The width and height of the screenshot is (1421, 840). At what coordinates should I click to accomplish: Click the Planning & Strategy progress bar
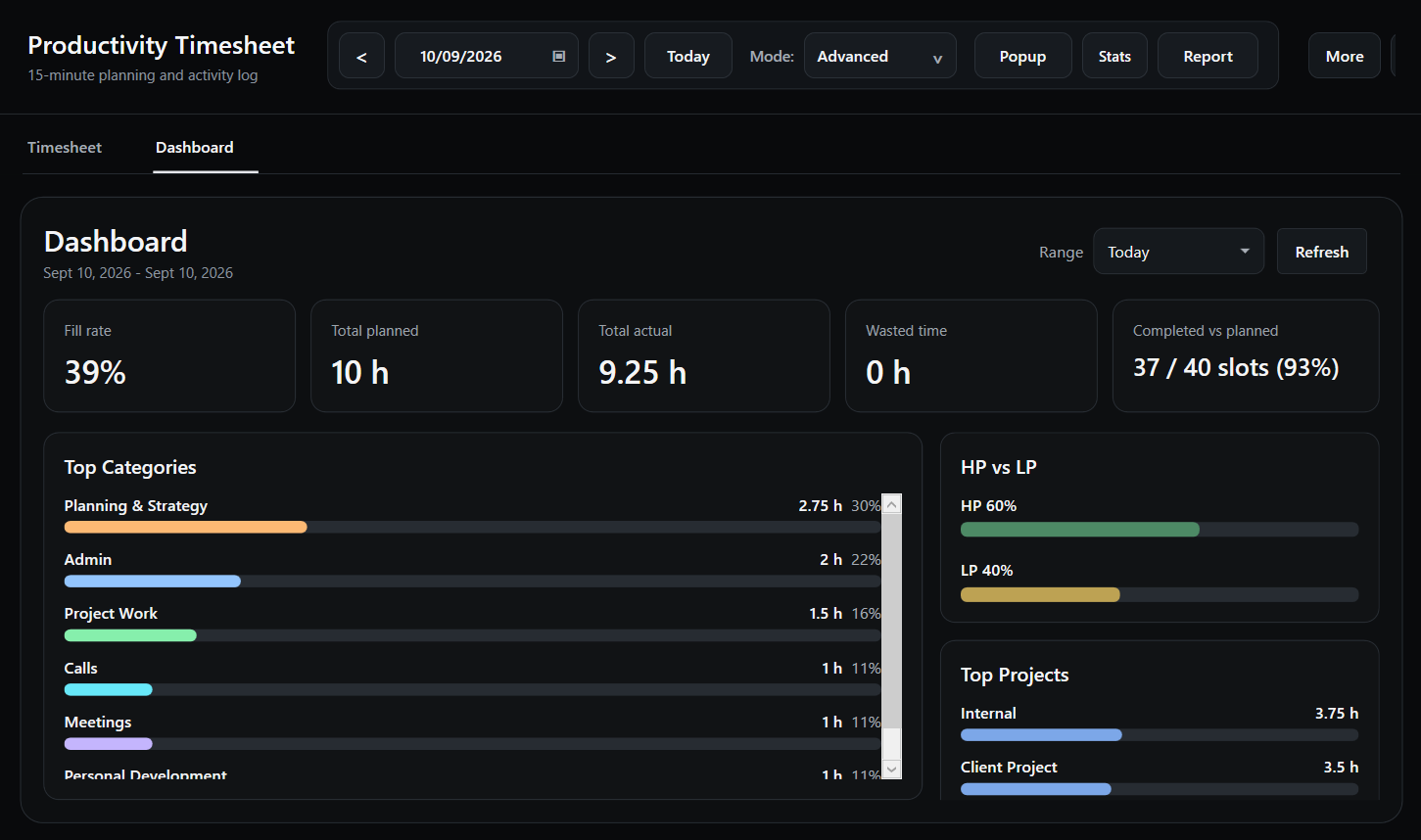(472, 527)
